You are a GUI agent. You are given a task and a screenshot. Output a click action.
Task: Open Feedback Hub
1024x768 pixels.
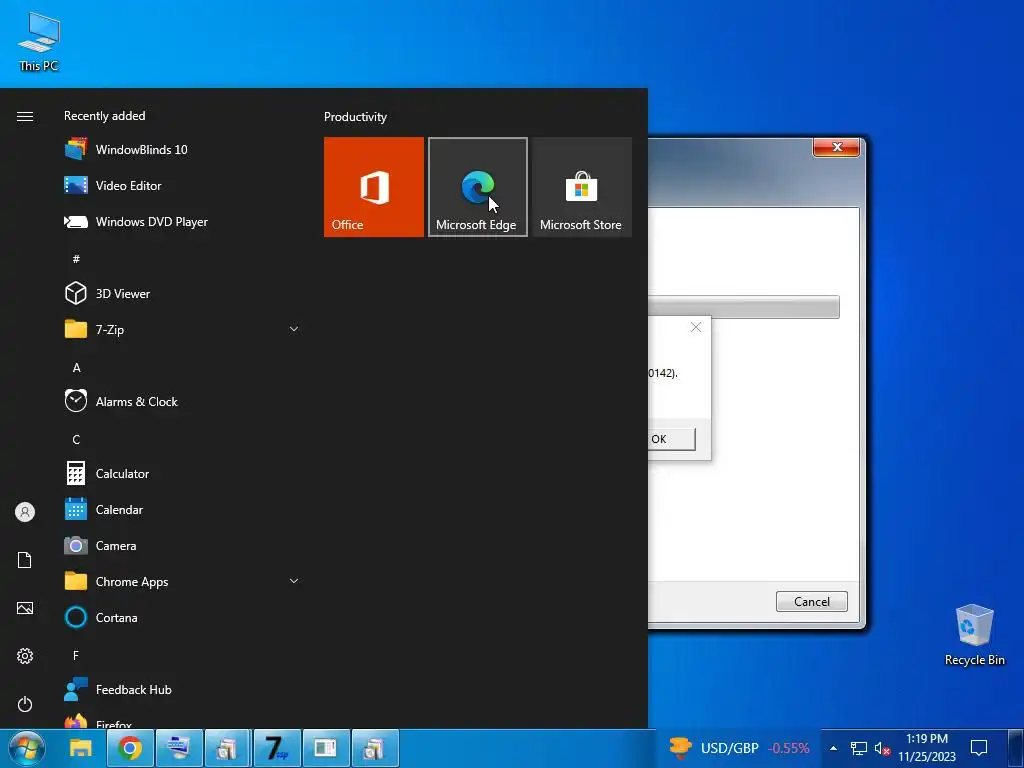182,689
